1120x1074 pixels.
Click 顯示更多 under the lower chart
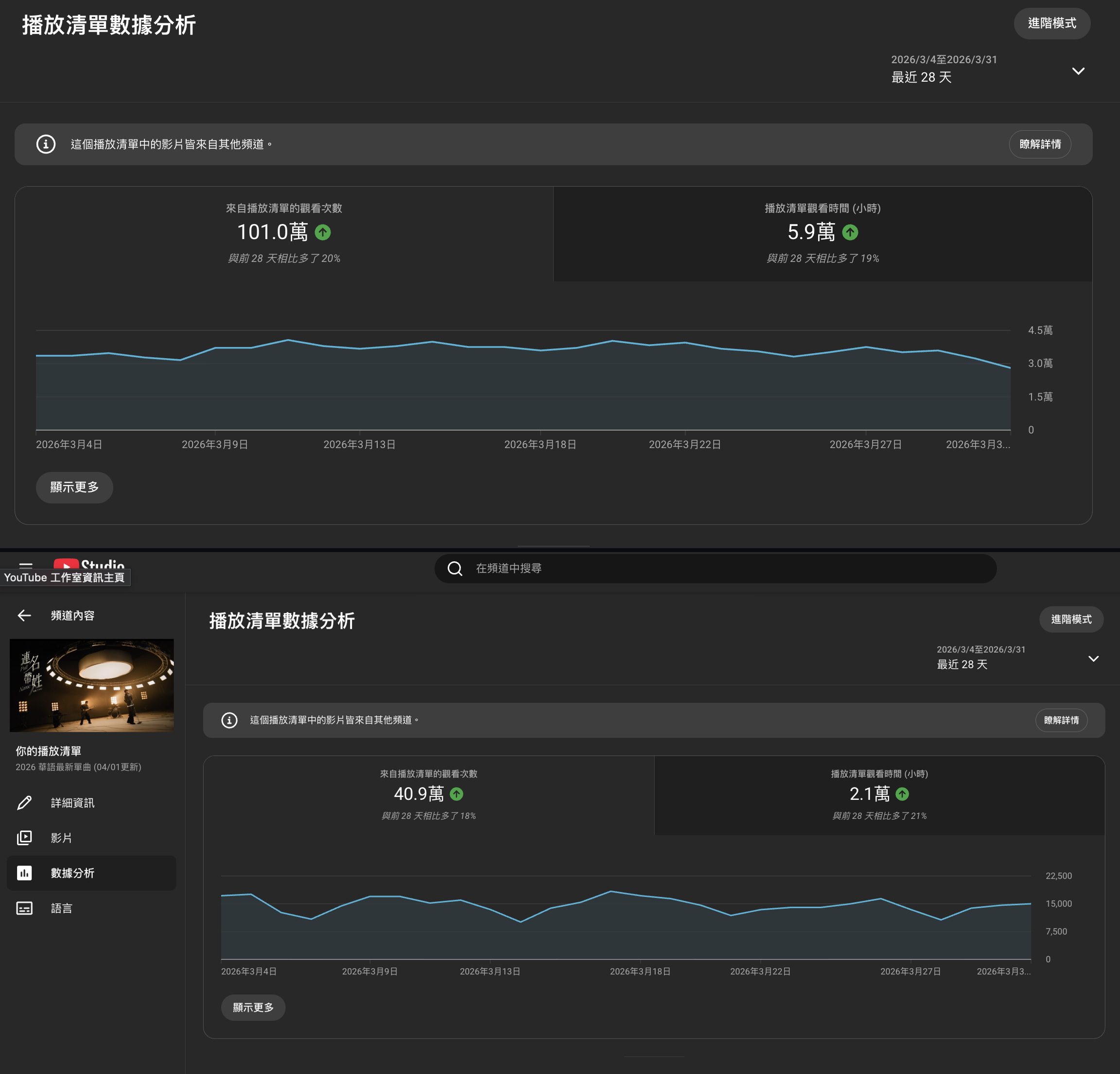[253, 1007]
